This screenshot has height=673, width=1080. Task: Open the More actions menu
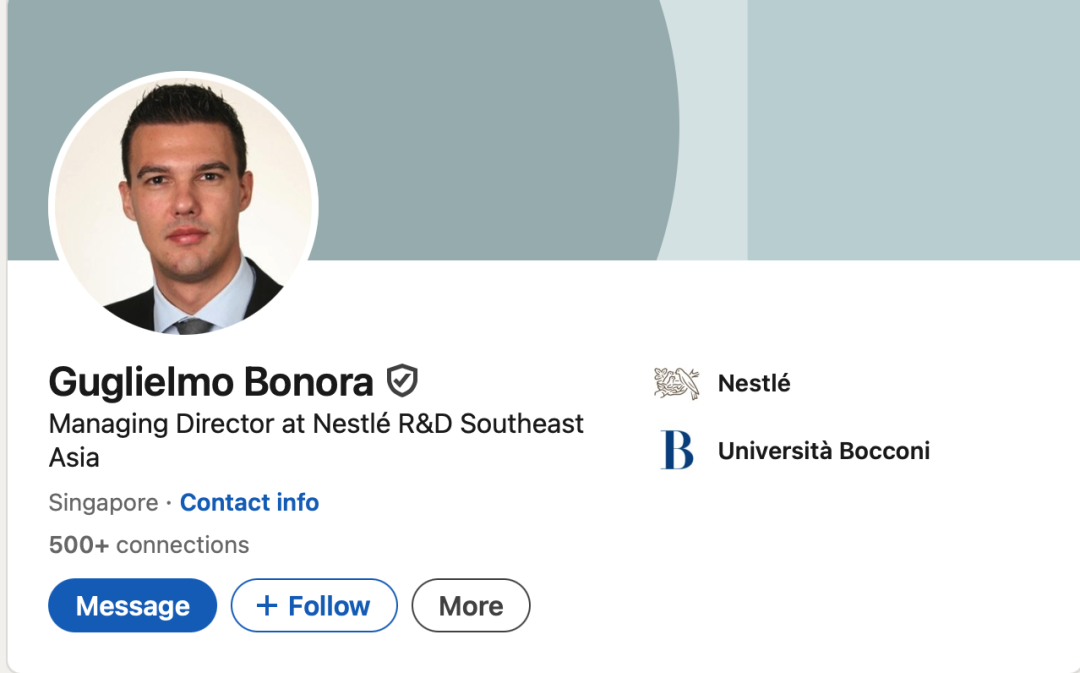[471, 606]
